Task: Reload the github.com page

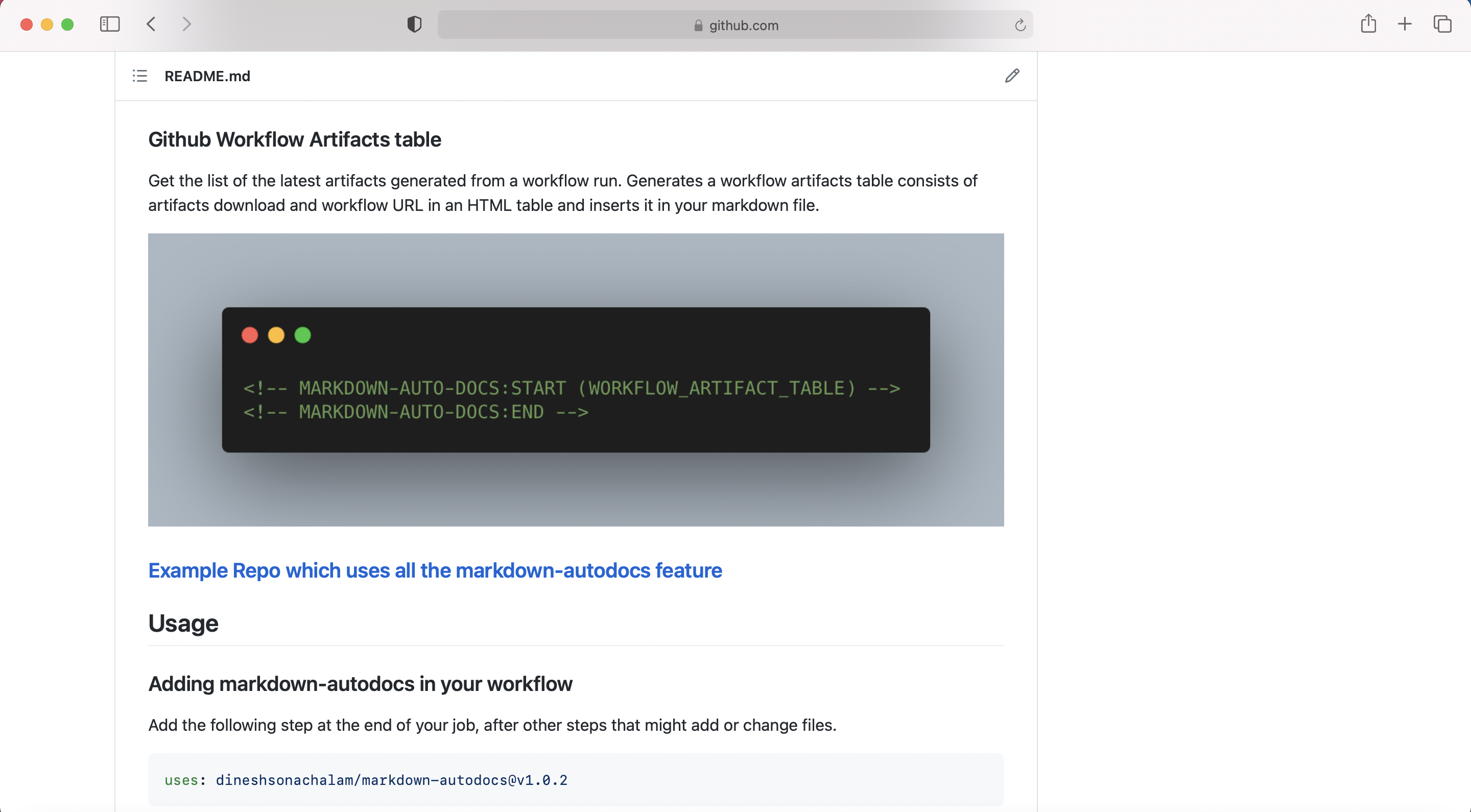Action: pyautogui.click(x=1019, y=25)
